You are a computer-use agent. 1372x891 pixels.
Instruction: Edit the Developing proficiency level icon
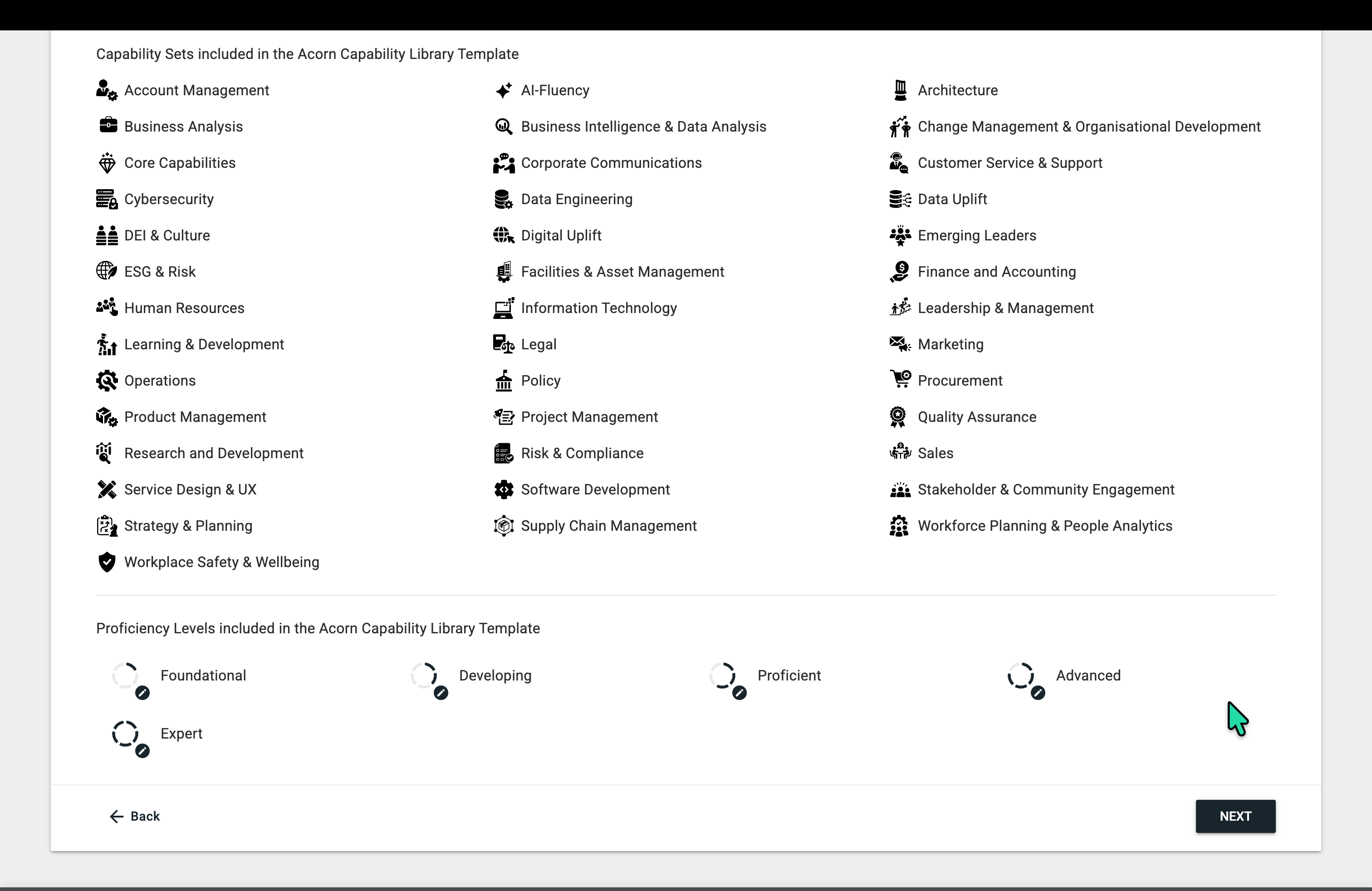point(441,693)
